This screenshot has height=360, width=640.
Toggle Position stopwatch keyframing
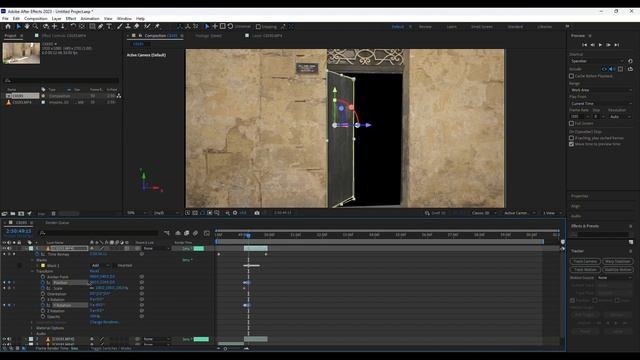(43, 282)
